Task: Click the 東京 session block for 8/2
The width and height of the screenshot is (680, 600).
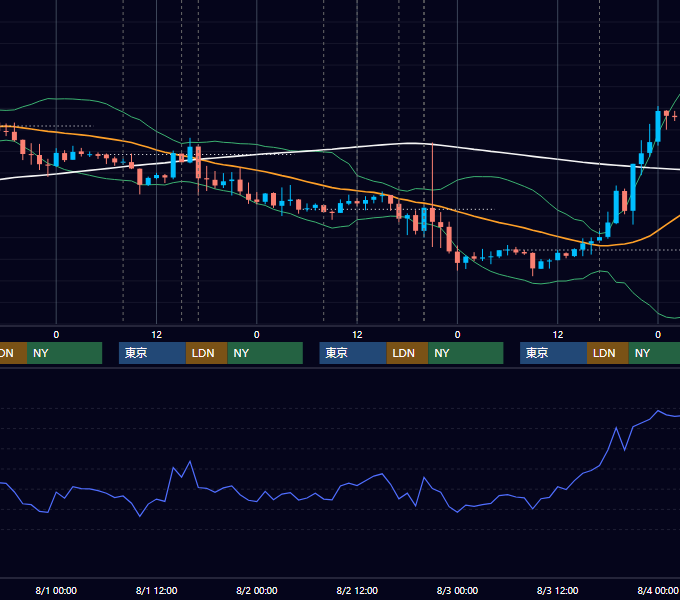Action: pos(353,353)
